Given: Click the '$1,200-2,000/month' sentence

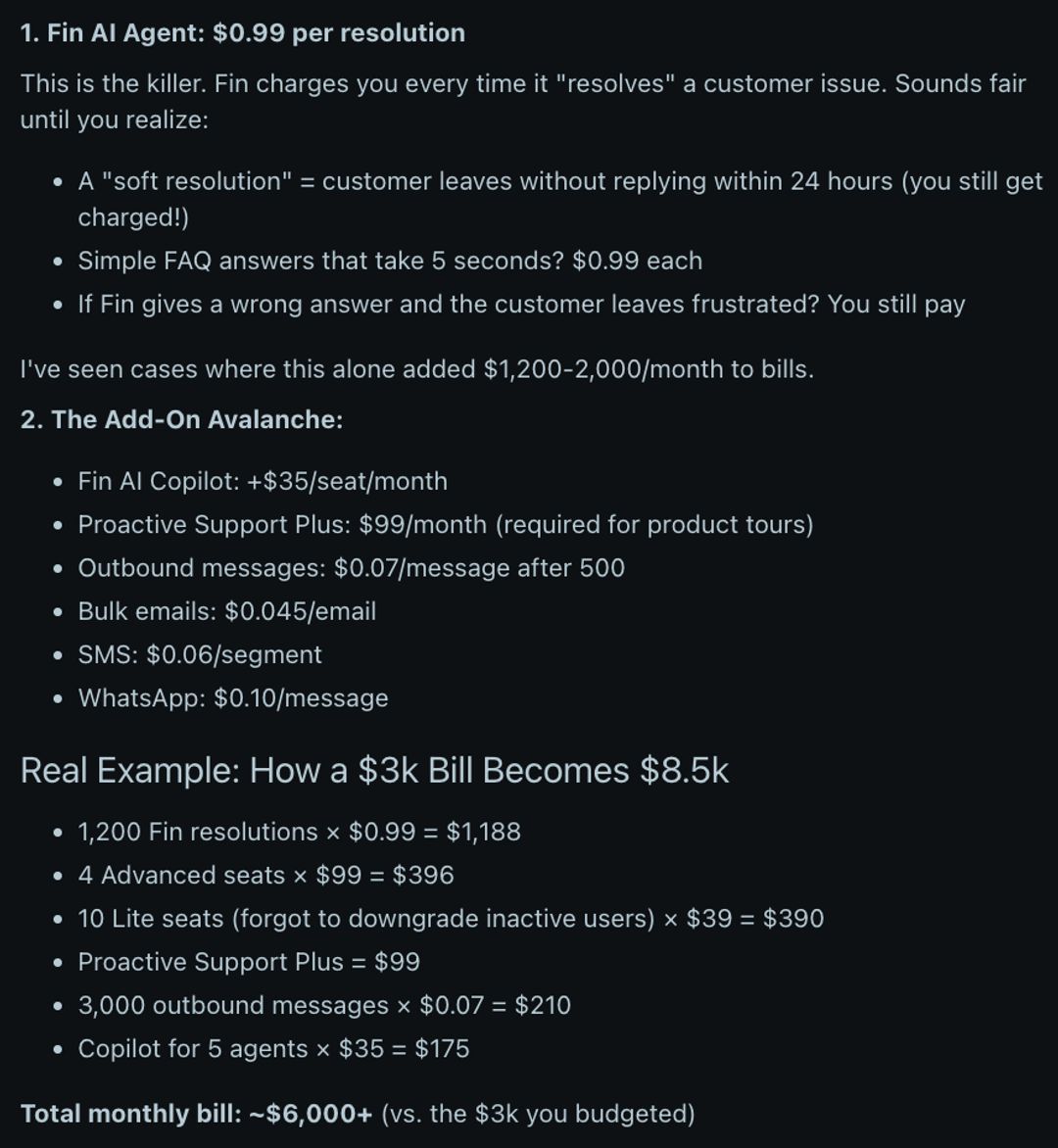Looking at the screenshot, I should (x=417, y=369).
